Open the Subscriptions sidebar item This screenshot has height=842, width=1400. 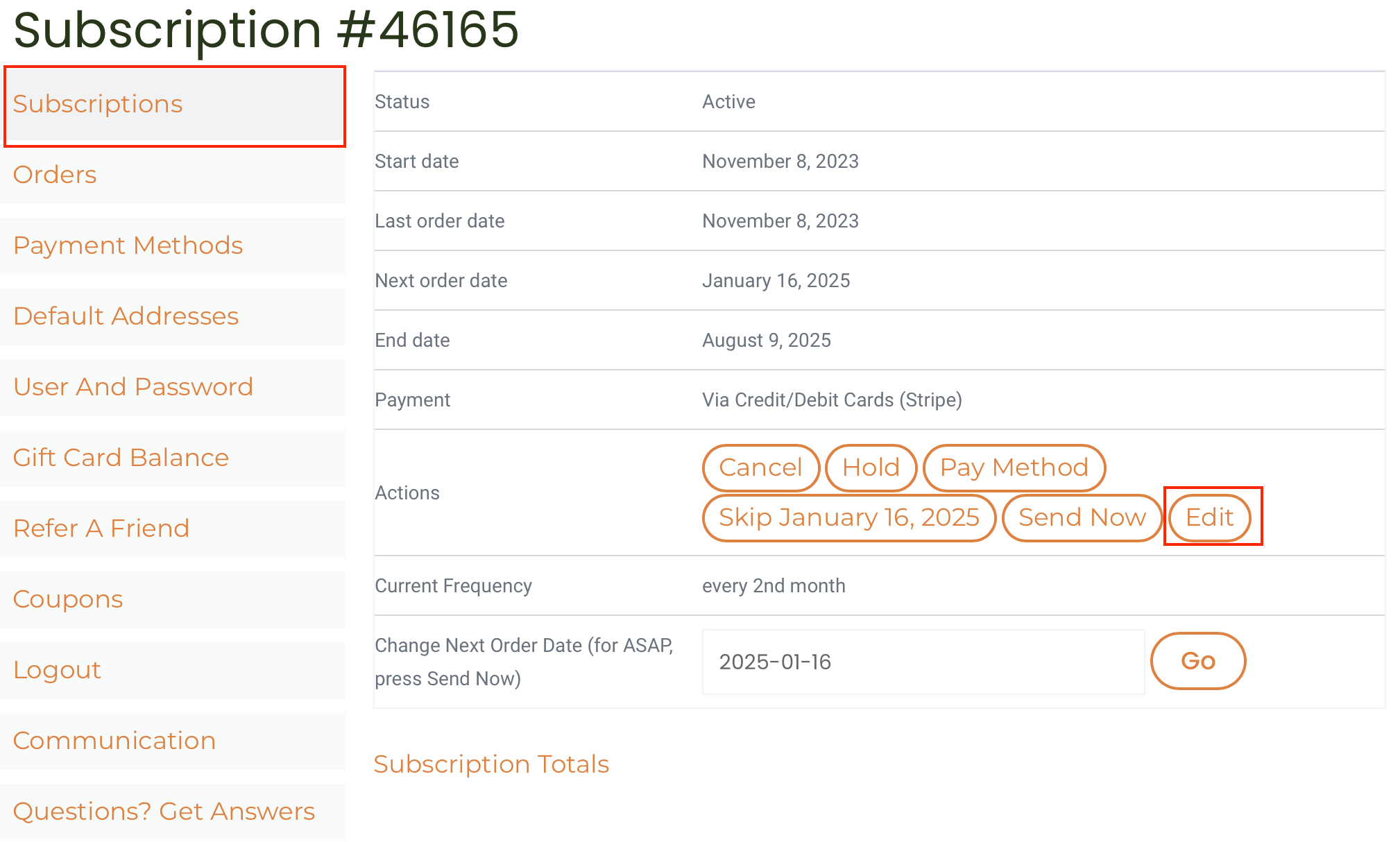[98, 104]
